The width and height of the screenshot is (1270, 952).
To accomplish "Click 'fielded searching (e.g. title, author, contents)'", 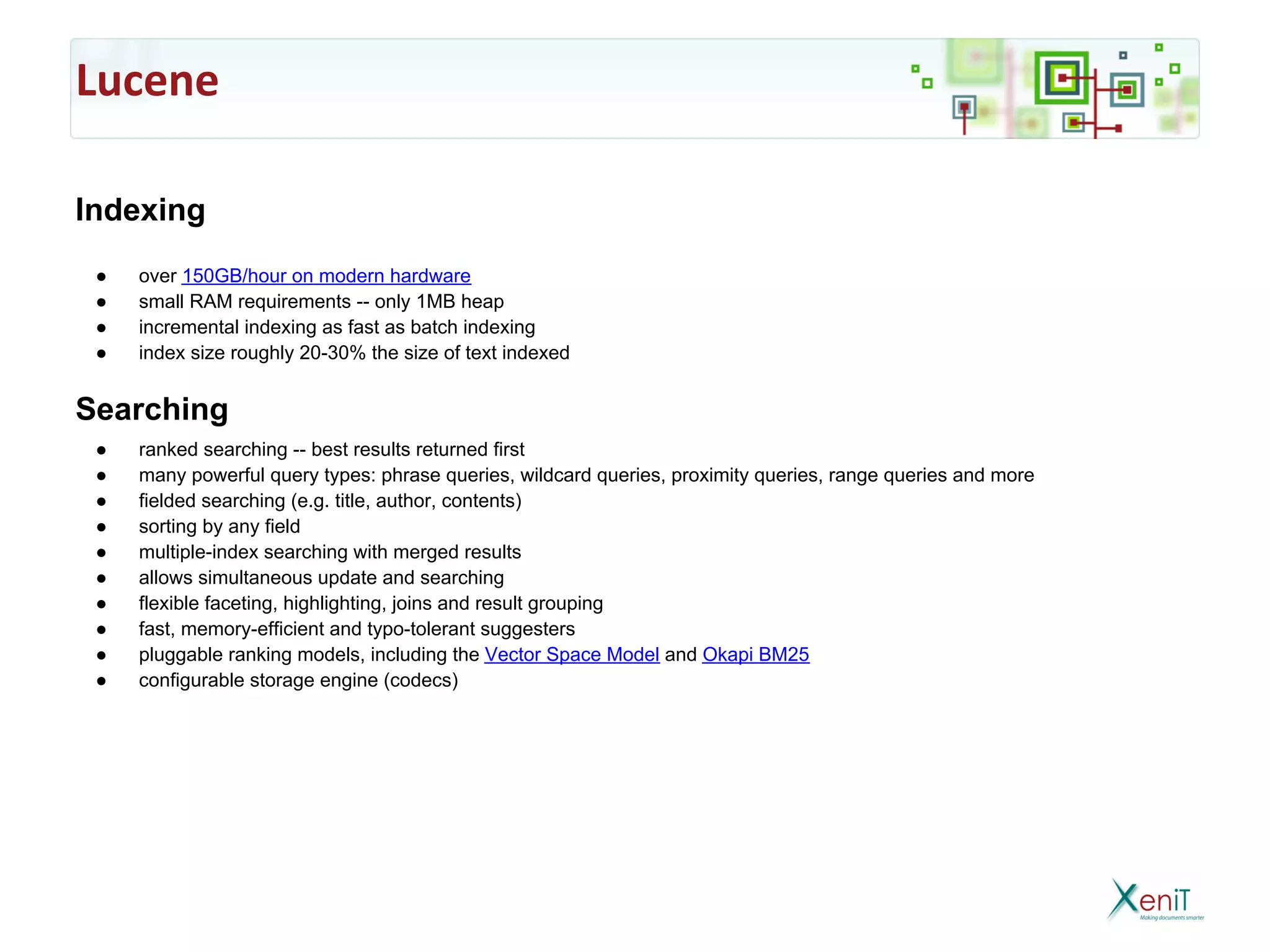I will [x=330, y=501].
